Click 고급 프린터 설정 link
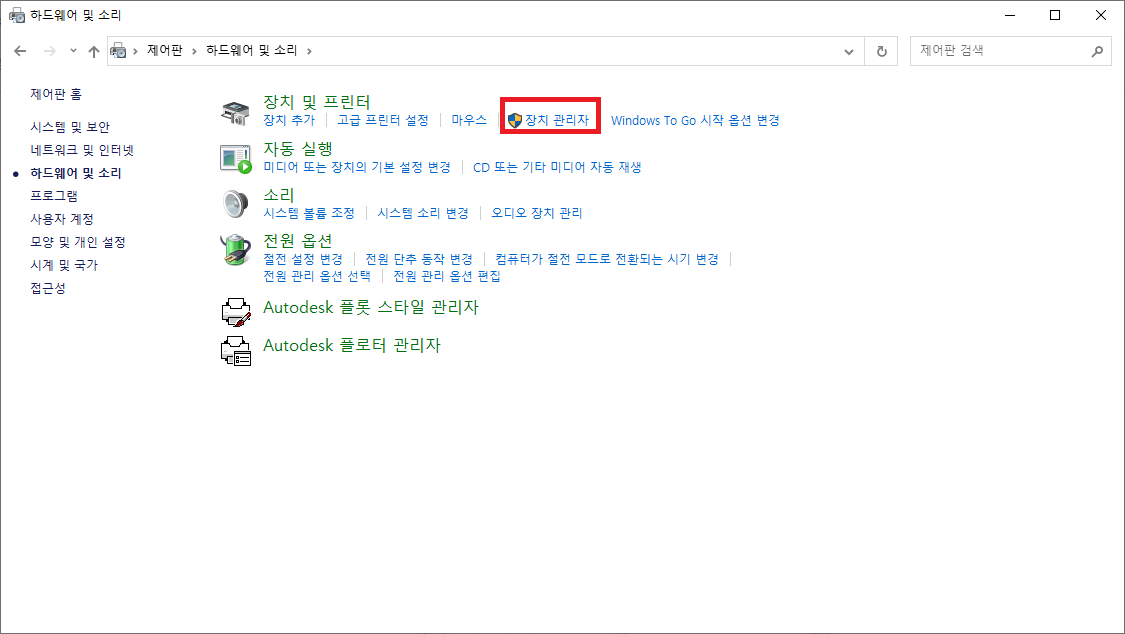Screen dimensions: 1125x634 pos(383,120)
